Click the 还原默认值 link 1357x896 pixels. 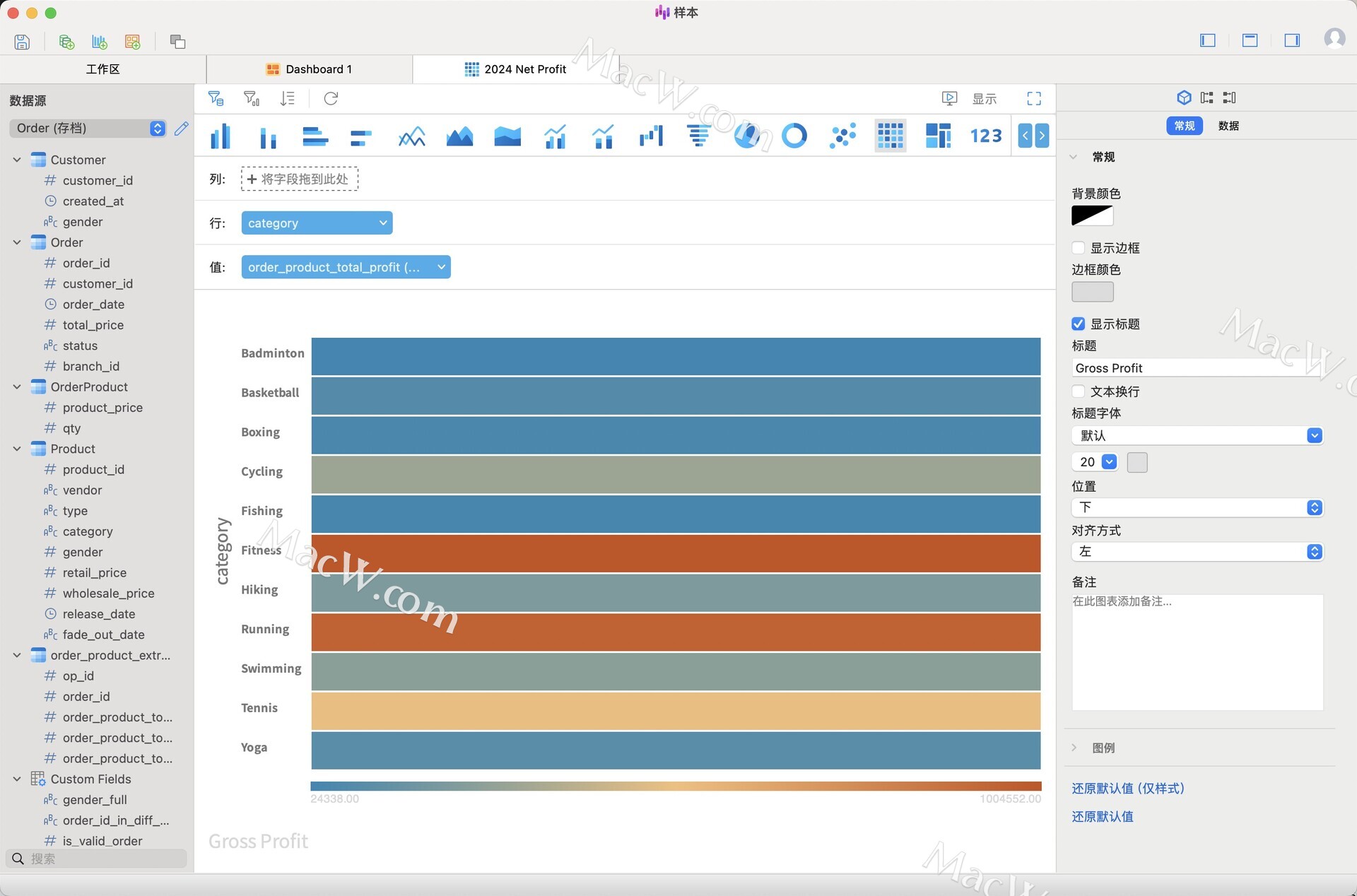pos(1103,817)
